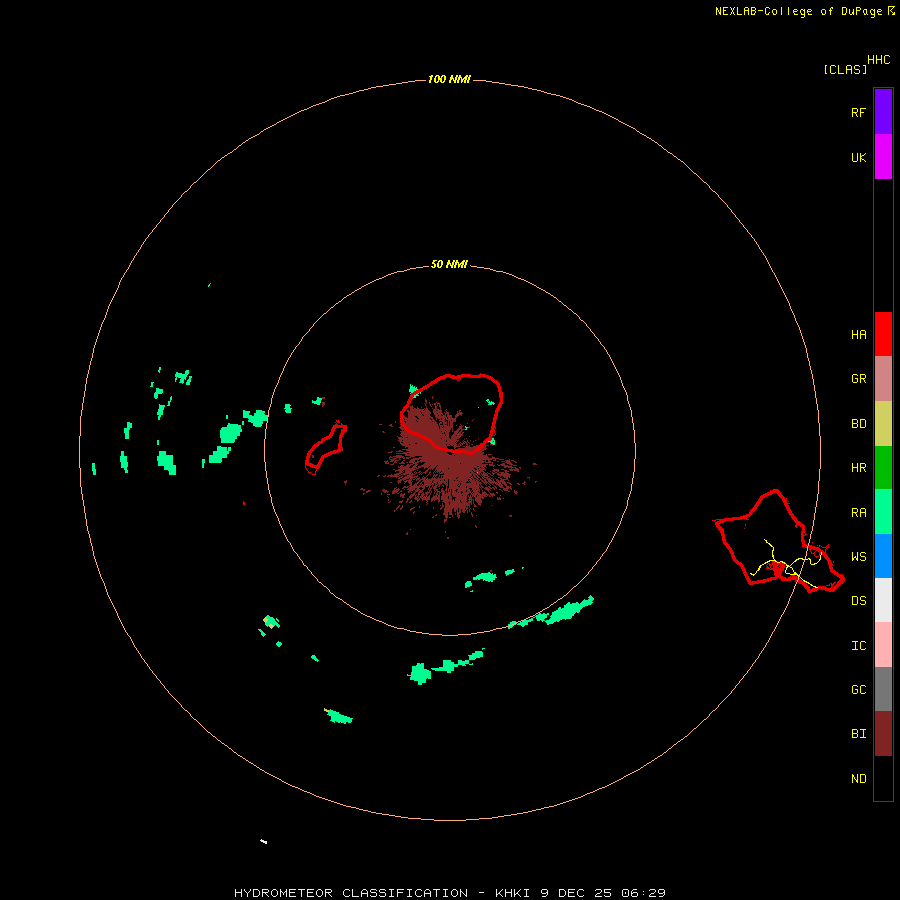Click the WS legend label
The image size is (900, 900).
(x=858, y=557)
